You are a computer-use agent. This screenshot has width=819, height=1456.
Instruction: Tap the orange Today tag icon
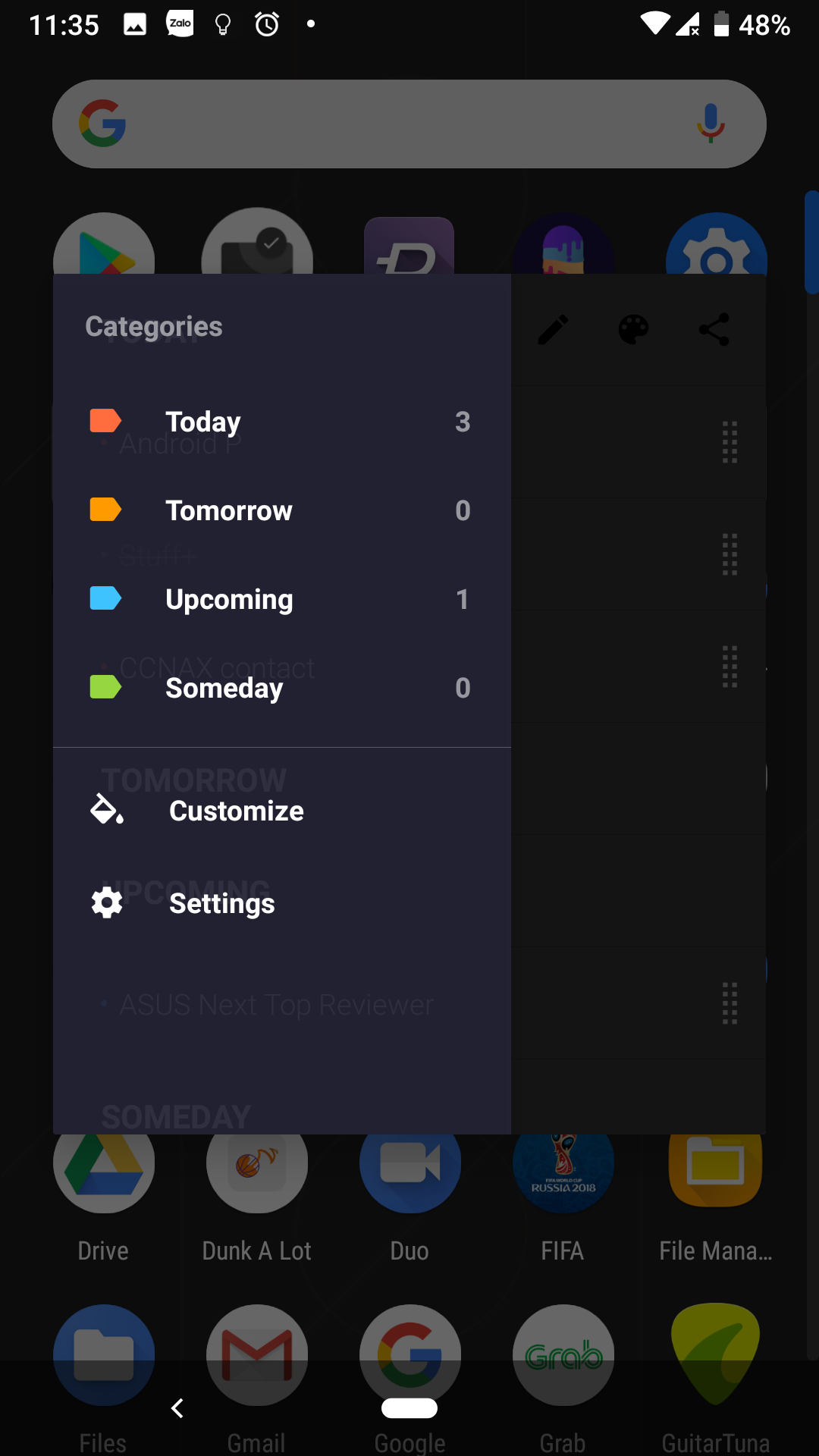[x=105, y=421]
